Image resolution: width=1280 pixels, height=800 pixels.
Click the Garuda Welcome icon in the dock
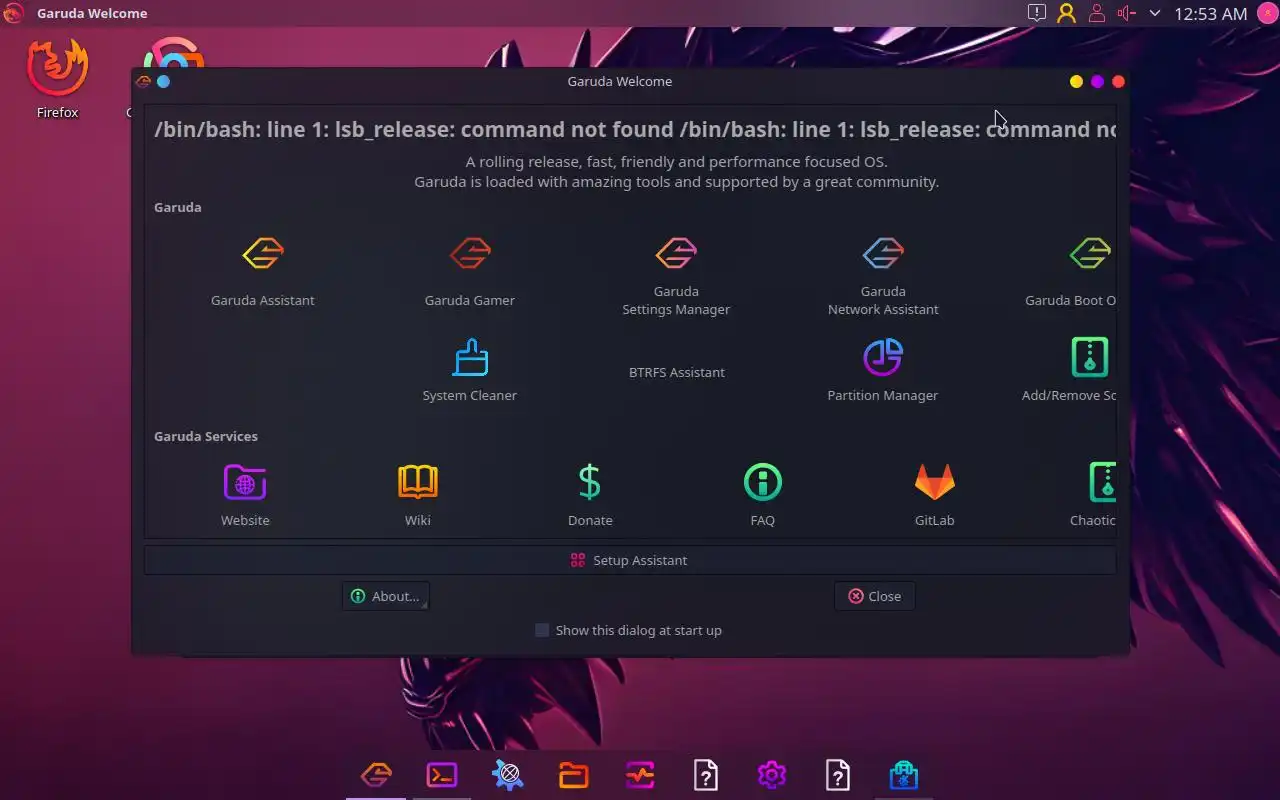pos(376,774)
